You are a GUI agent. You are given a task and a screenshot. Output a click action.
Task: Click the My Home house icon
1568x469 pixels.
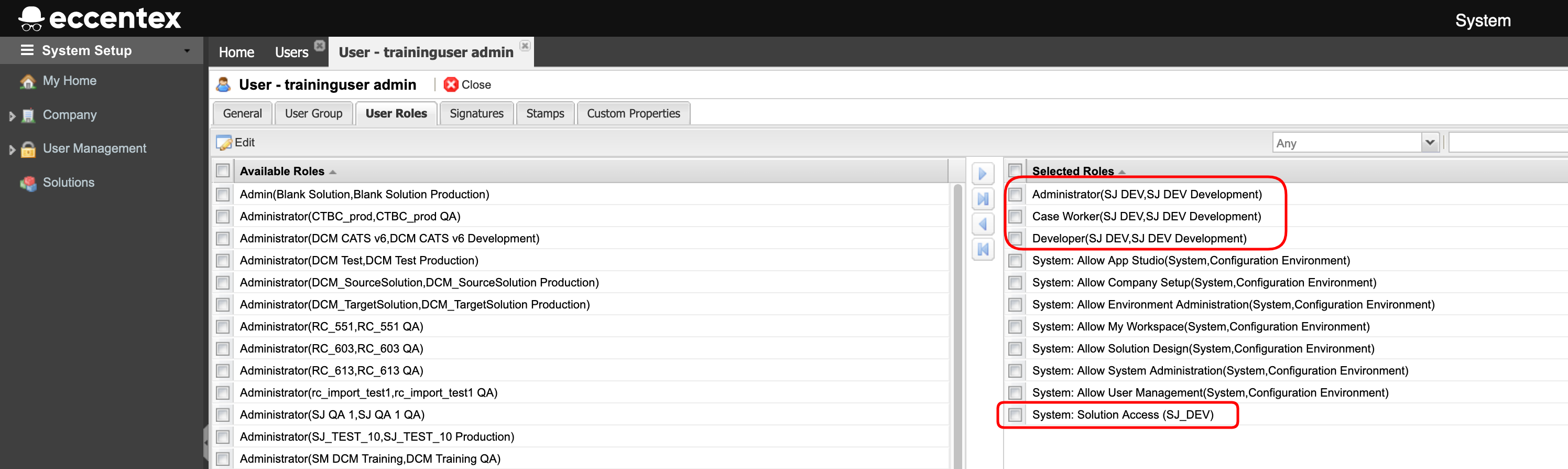(27, 81)
